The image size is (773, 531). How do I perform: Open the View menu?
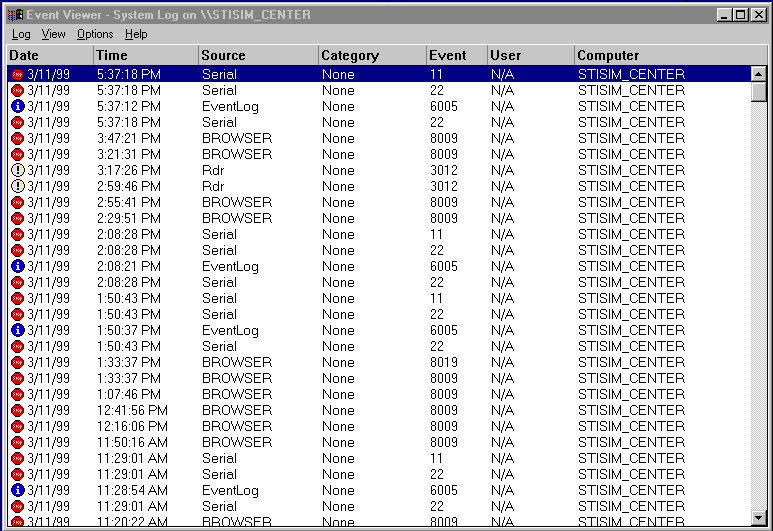click(x=53, y=34)
